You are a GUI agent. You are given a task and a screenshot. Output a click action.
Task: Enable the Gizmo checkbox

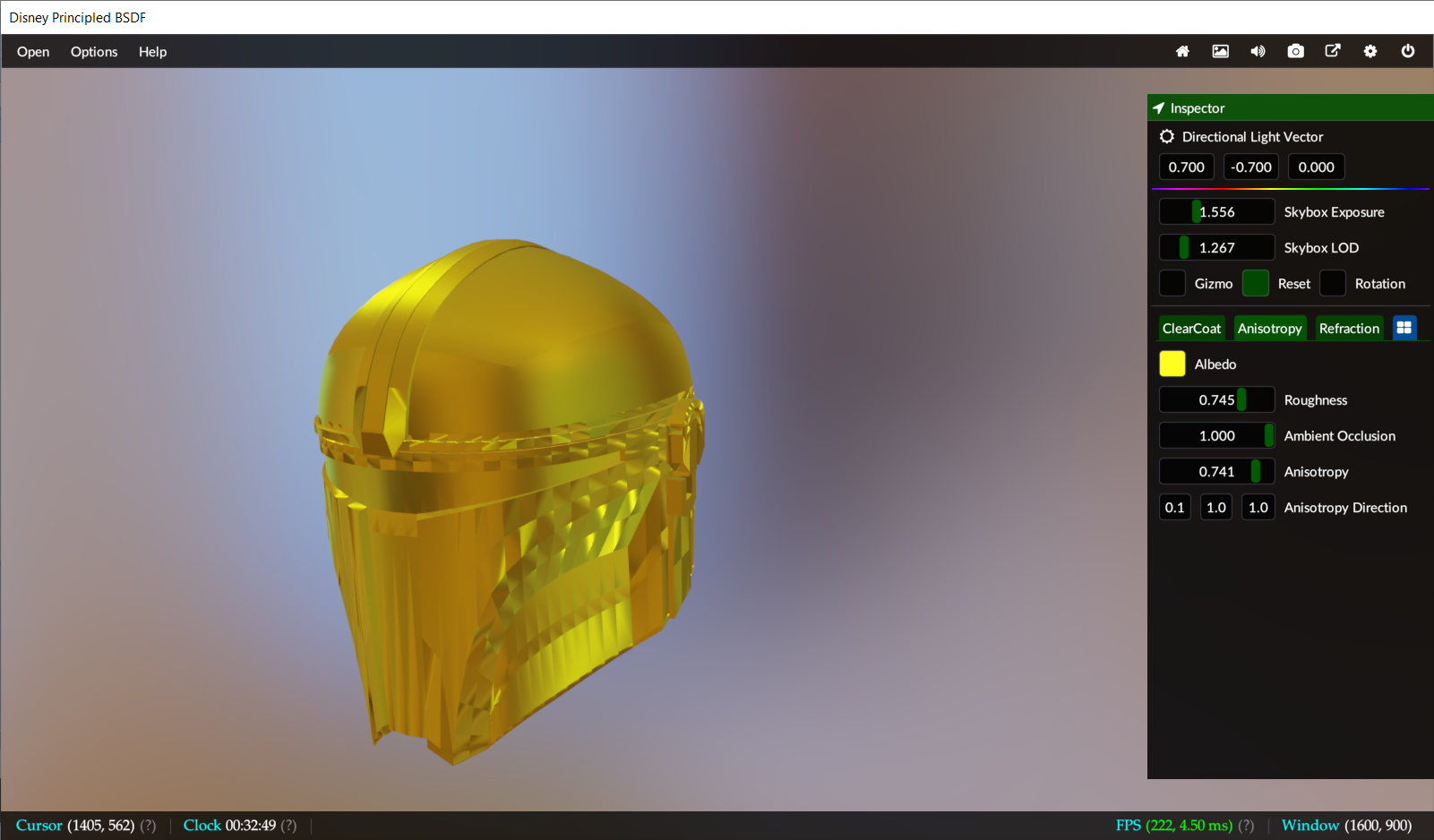point(1172,283)
